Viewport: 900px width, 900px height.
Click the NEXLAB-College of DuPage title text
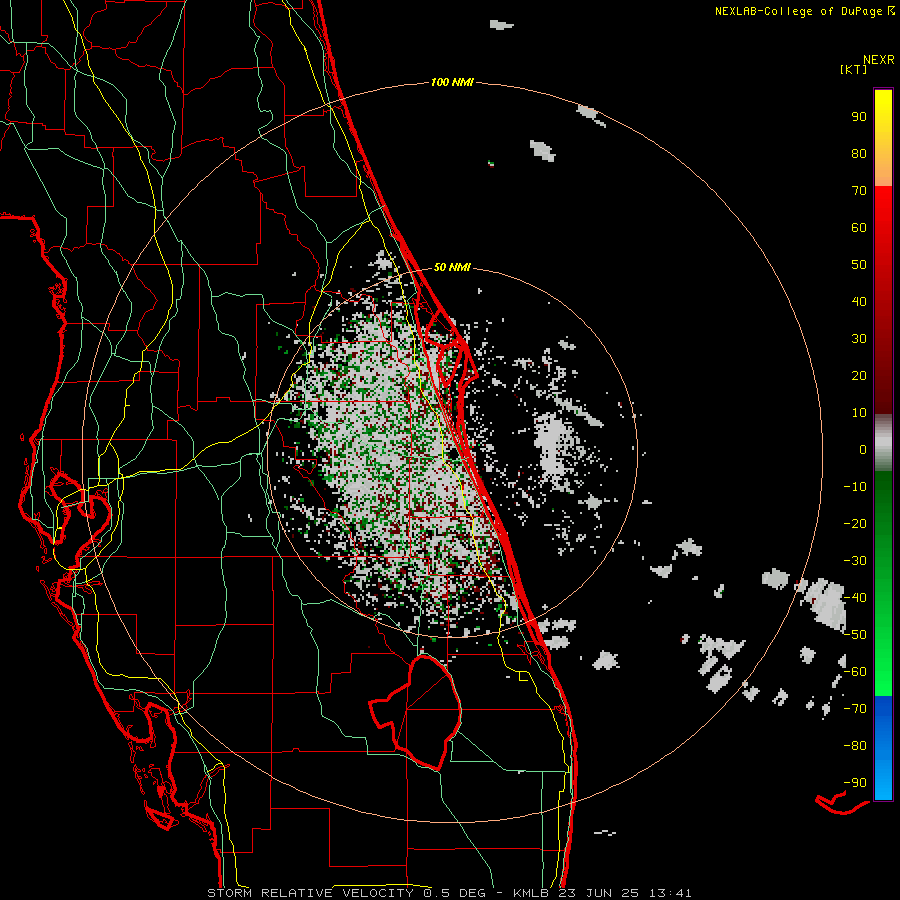coord(798,11)
